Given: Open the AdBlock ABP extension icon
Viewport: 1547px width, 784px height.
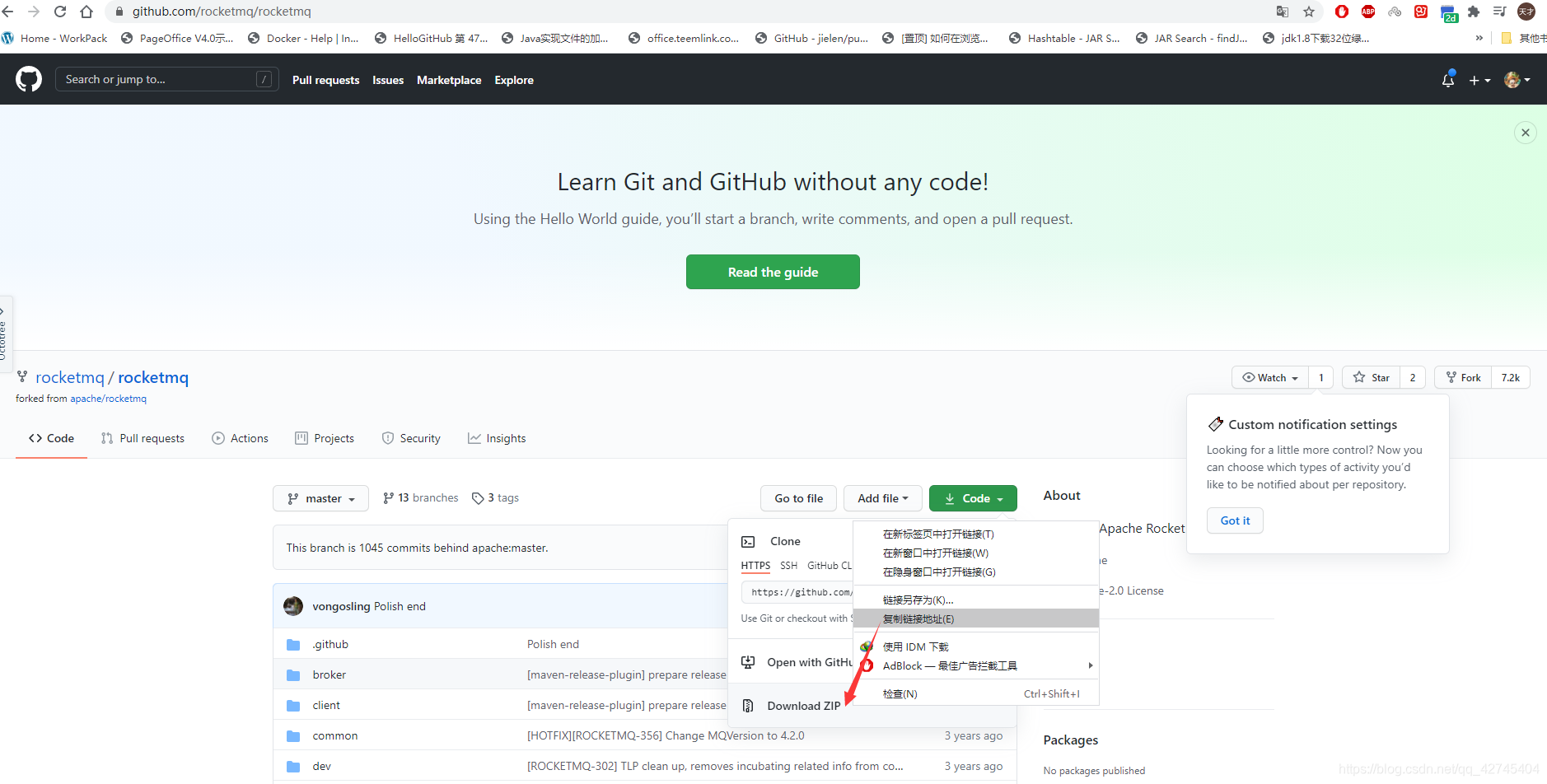Looking at the screenshot, I should [x=1368, y=12].
